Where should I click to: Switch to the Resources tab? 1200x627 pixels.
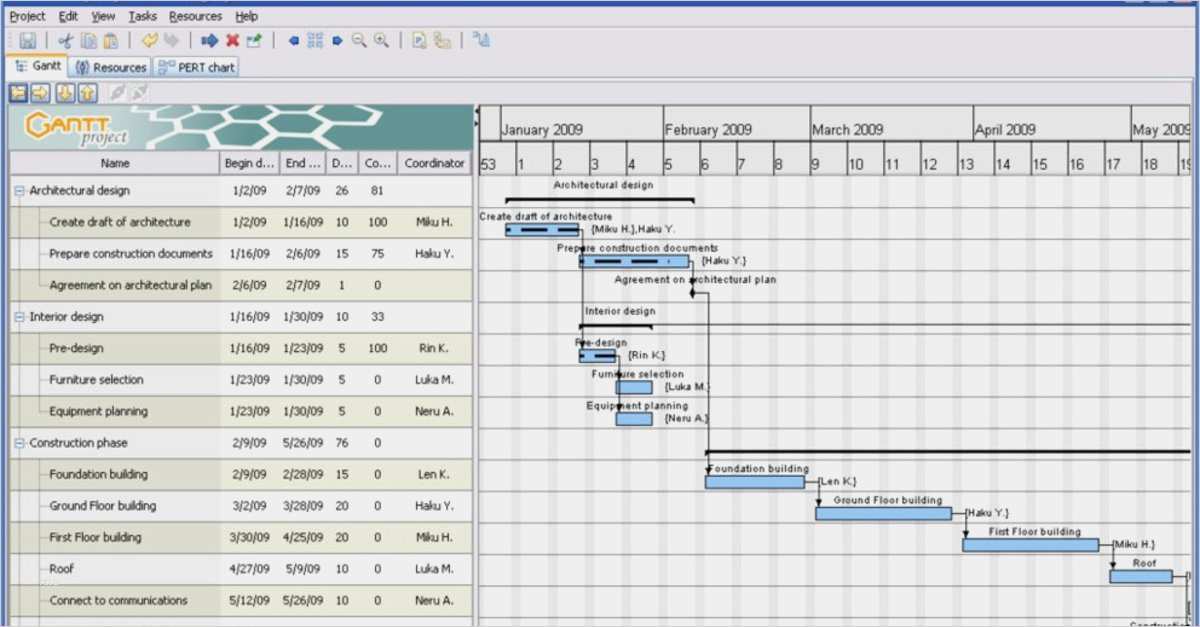click(x=111, y=68)
